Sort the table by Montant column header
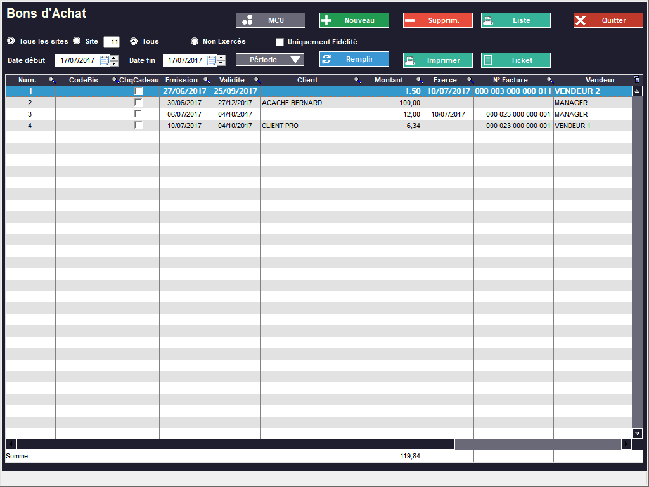Image resolution: width=649 pixels, height=487 pixels. [x=388, y=80]
